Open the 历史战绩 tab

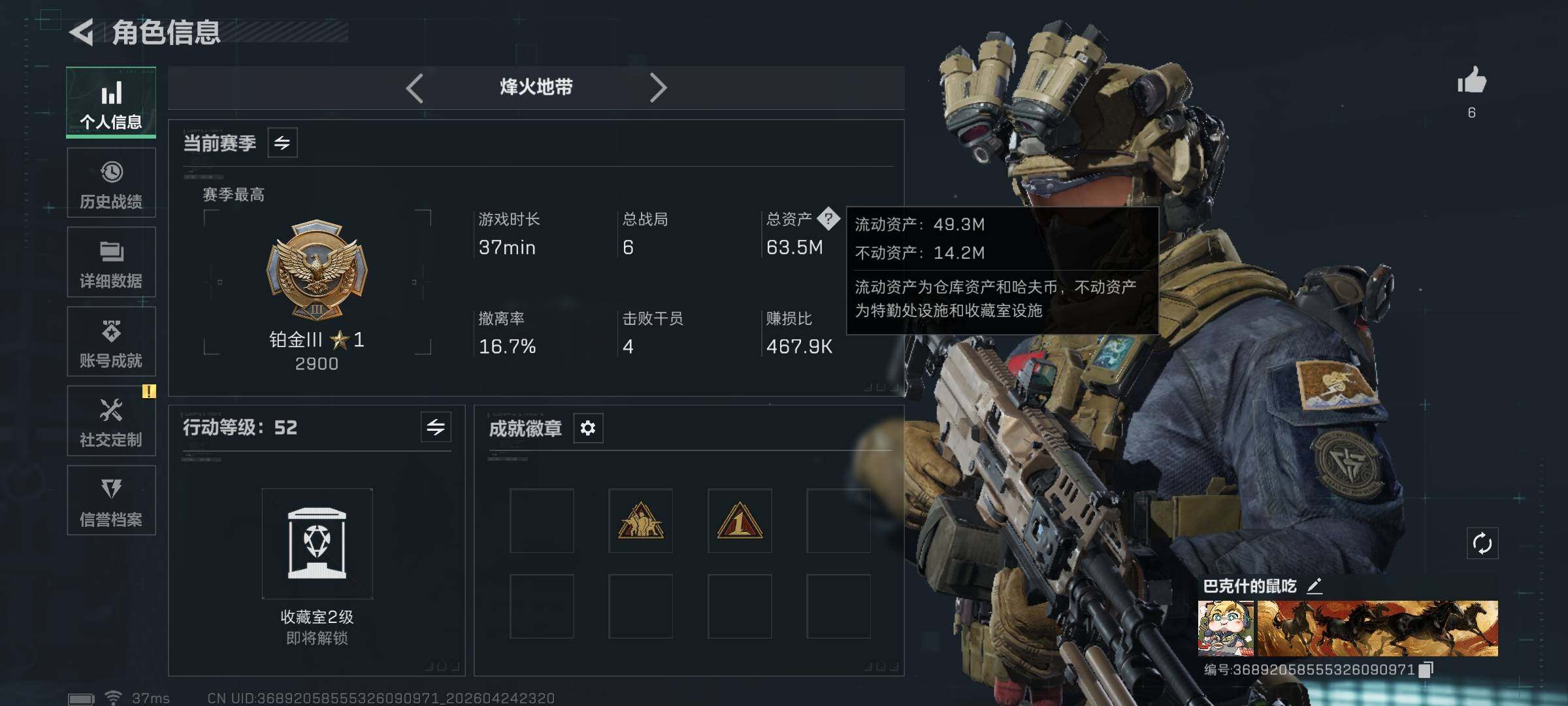click(111, 182)
